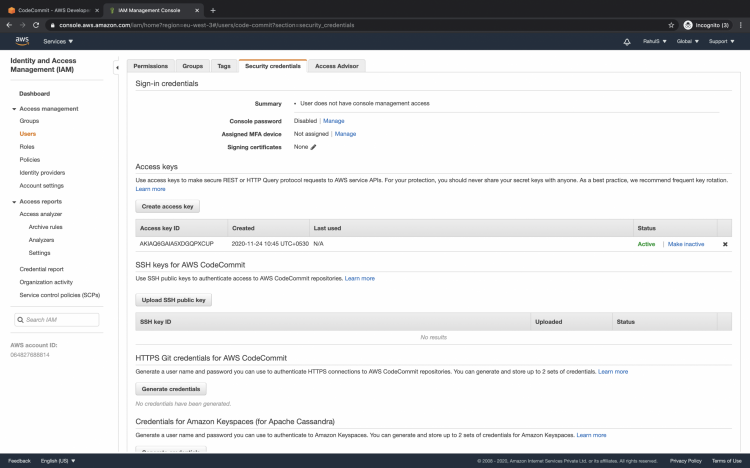This screenshot has height=468, width=750.
Task: Delete access key with X icon
Action: point(725,244)
